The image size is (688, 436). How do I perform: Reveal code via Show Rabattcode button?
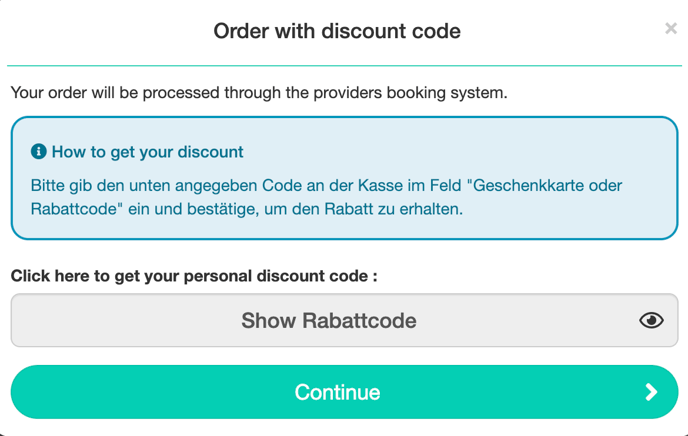coord(344,320)
